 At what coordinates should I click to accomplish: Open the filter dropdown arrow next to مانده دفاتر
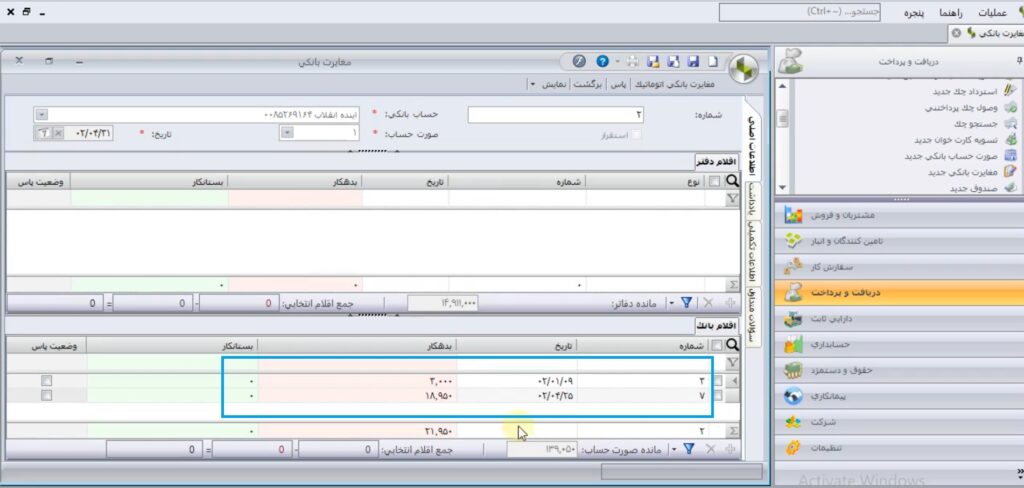[x=673, y=303]
